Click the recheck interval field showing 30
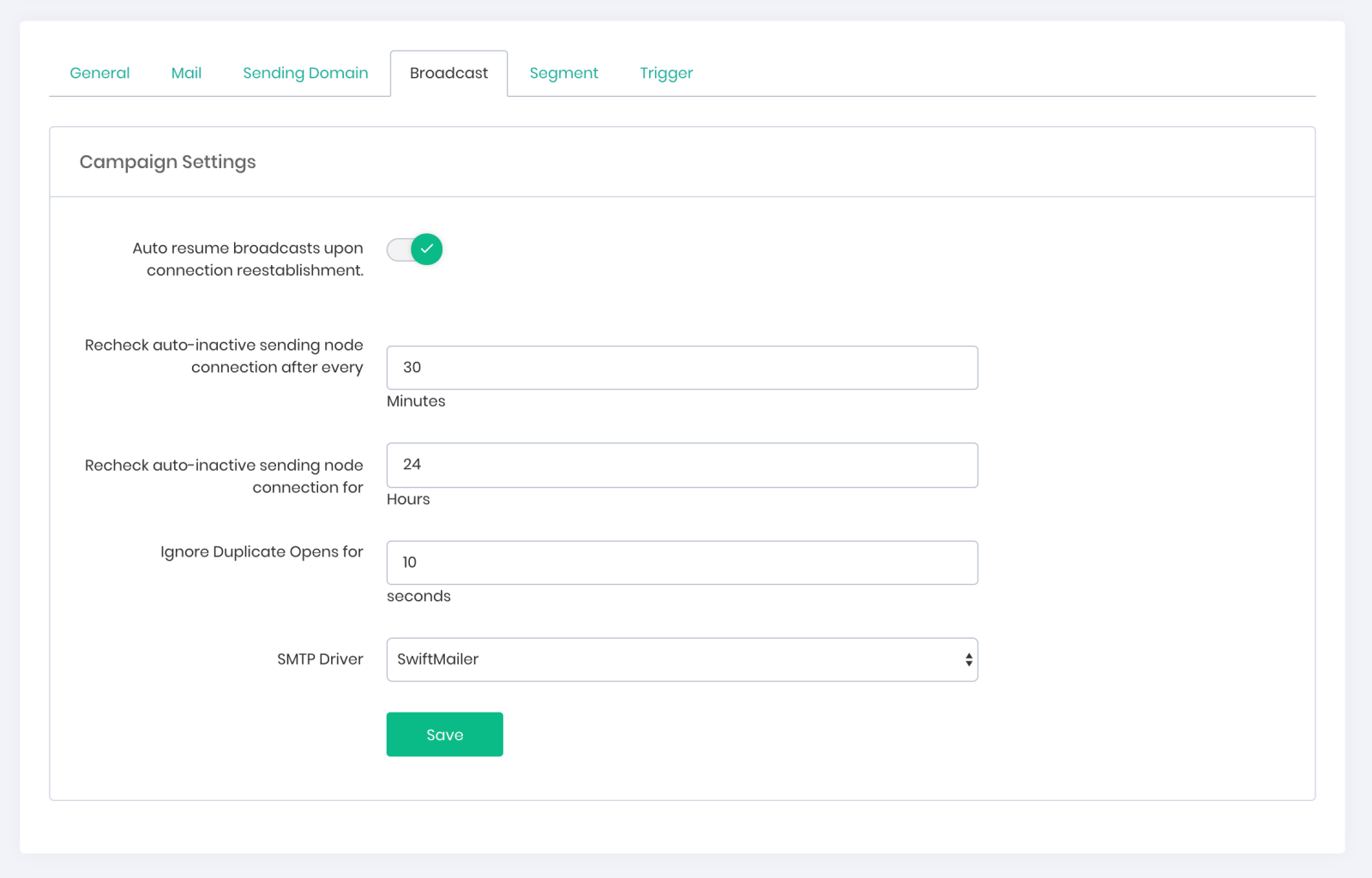 click(682, 368)
